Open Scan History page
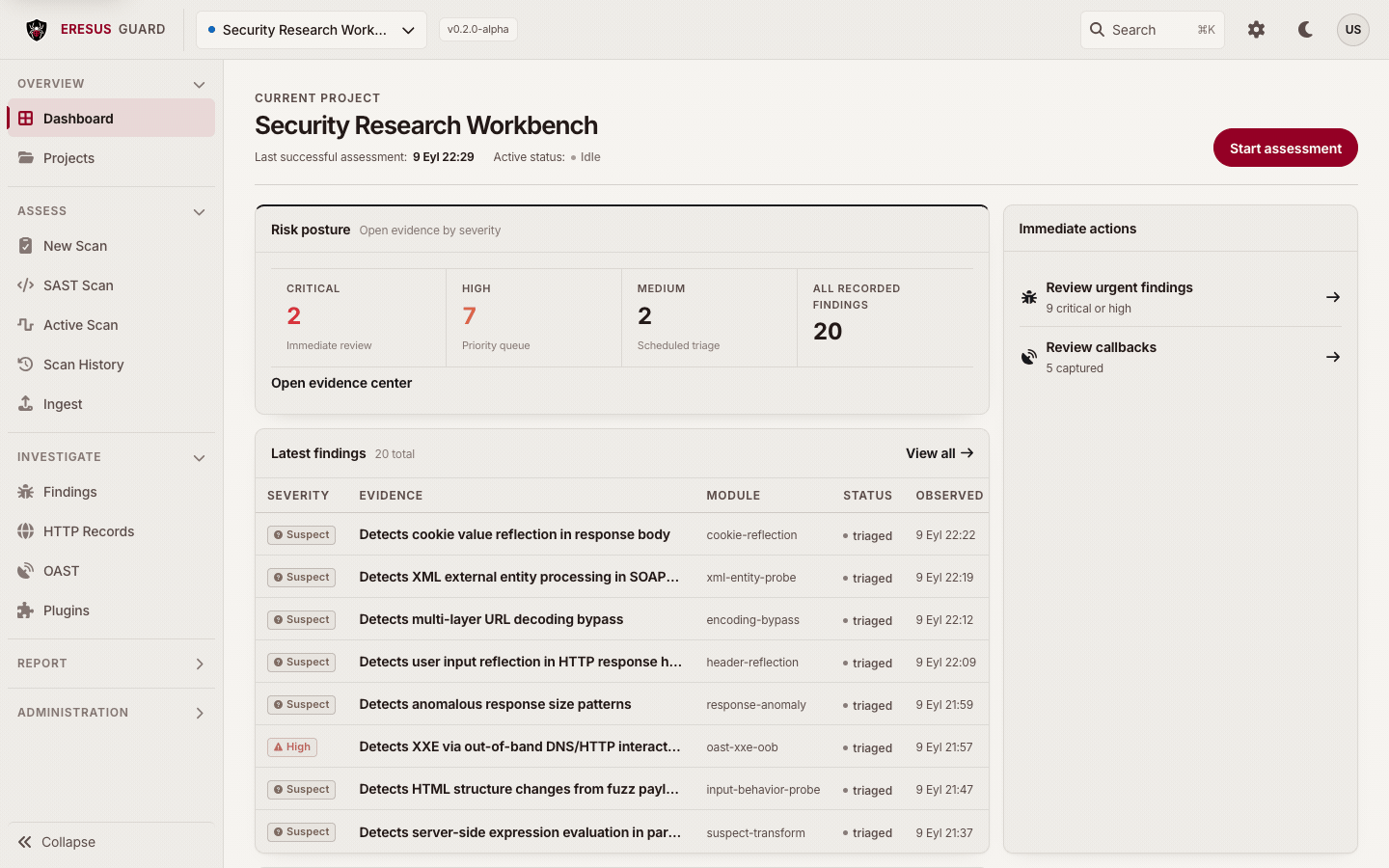This screenshot has height=868, width=1389. (111, 365)
